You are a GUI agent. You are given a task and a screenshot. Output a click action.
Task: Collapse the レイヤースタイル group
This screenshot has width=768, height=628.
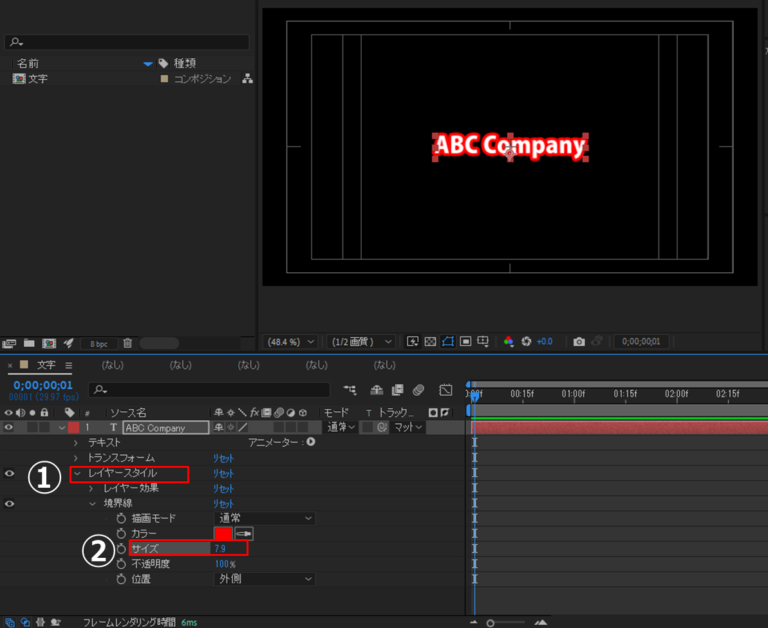click(x=78, y=473)
